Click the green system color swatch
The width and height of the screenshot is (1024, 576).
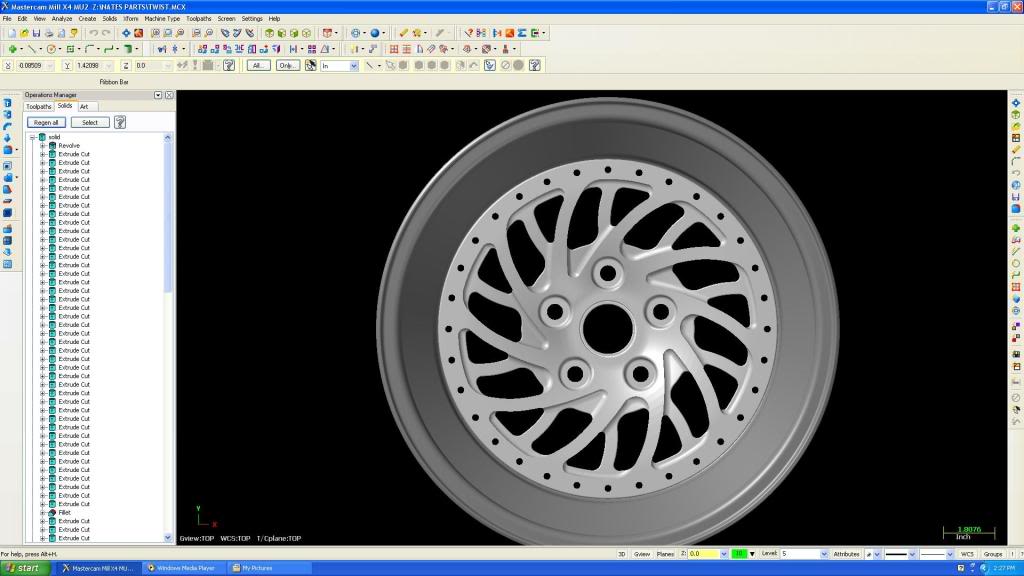coord(738,553)
